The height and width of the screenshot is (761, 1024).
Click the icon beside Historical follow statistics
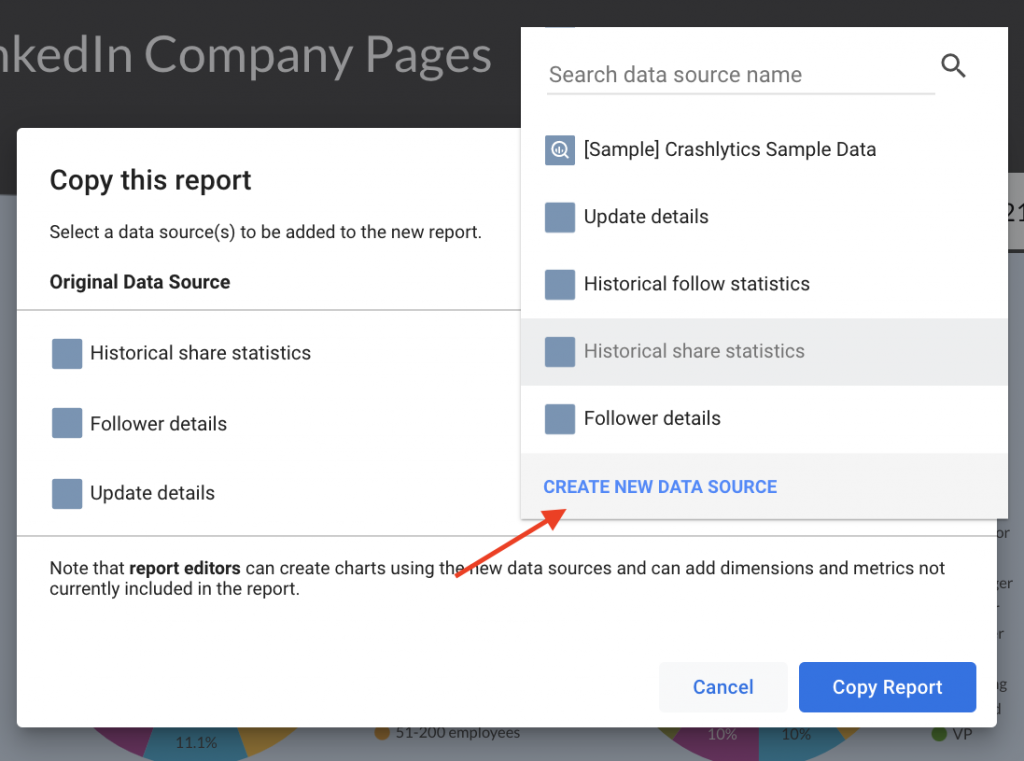[560, 285]
